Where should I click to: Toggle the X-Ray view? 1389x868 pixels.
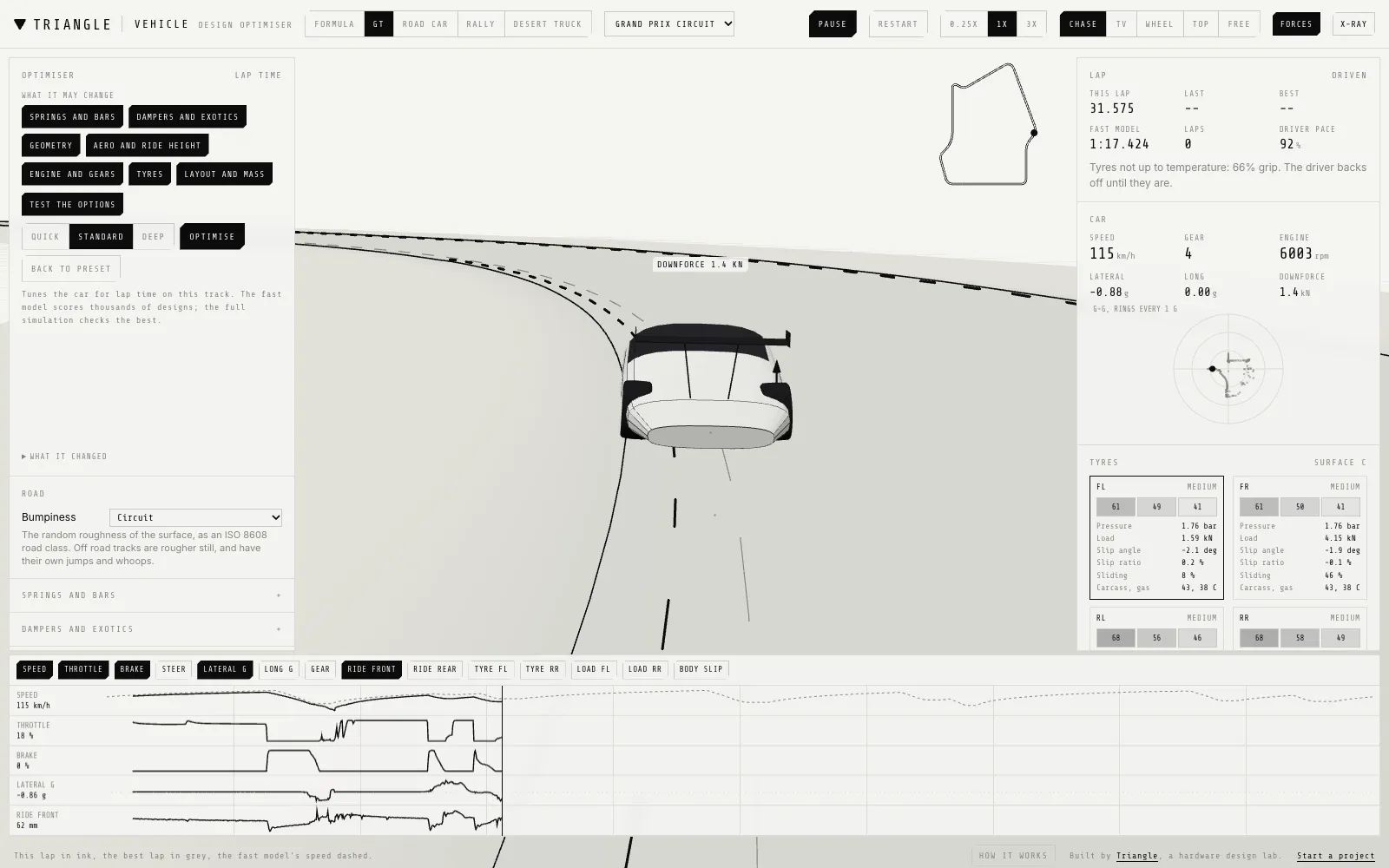point(1353,24)
